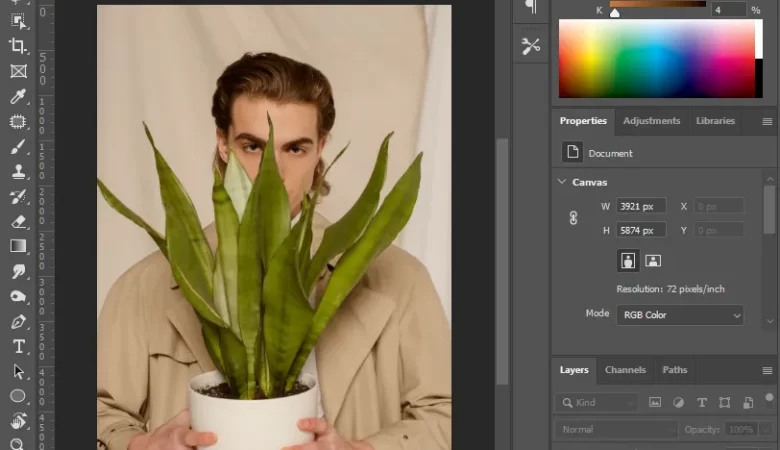Switch to the Properties tab

583,121
